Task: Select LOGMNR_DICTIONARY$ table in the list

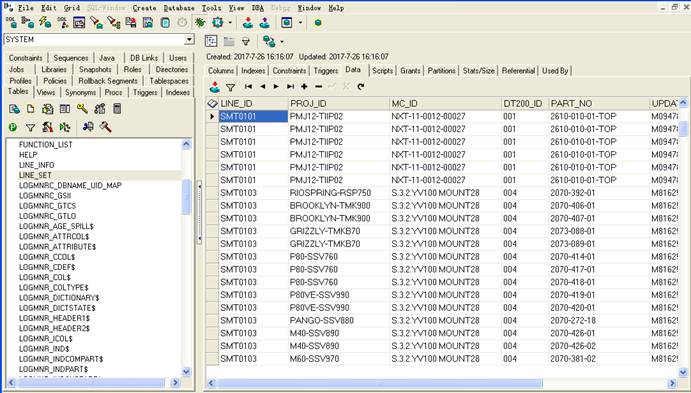Action: [x=59, y=297]
